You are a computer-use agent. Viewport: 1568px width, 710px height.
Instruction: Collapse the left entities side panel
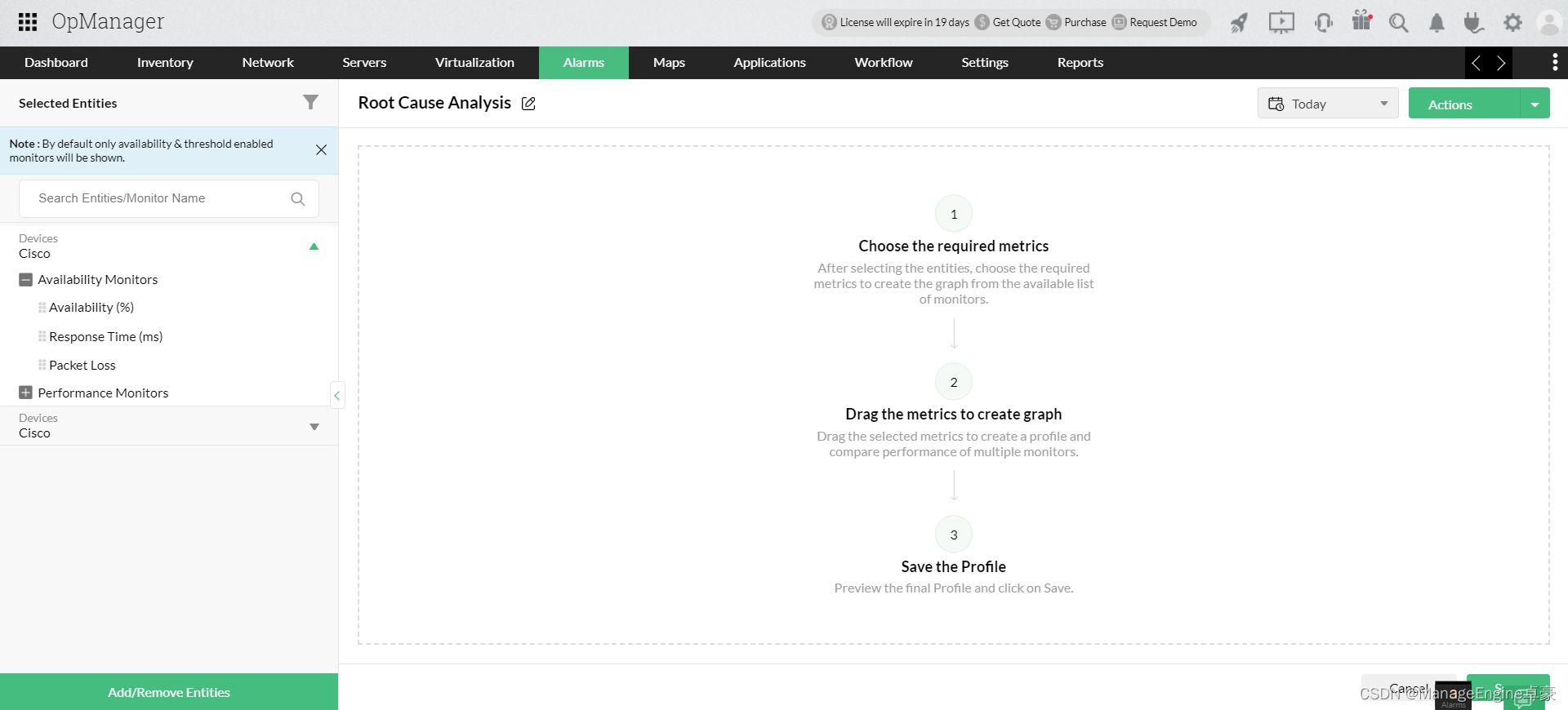click(336, 395)
